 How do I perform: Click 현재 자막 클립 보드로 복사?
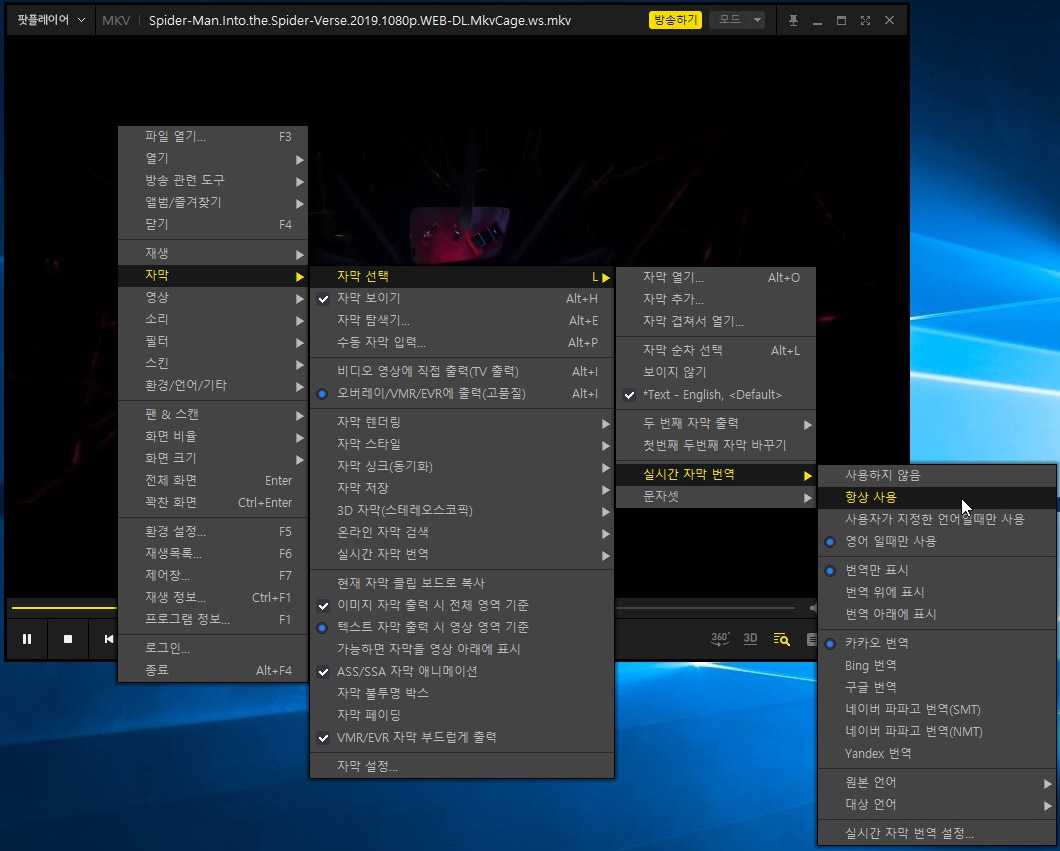462,583
